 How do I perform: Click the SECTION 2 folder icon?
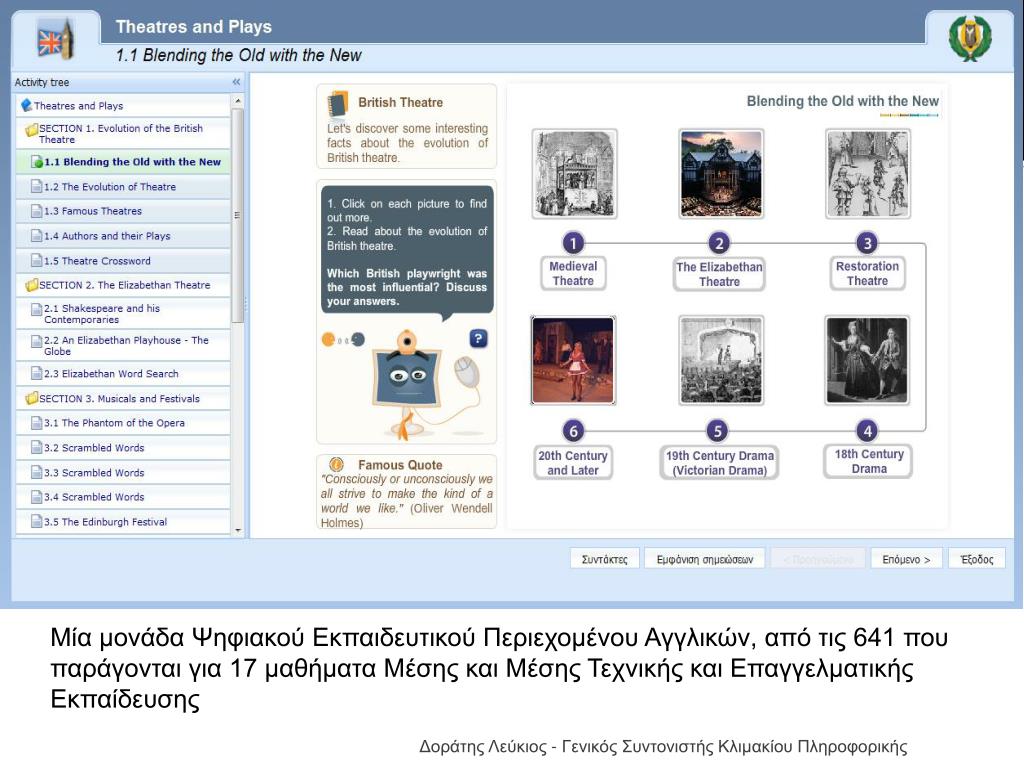click(31, 285)
